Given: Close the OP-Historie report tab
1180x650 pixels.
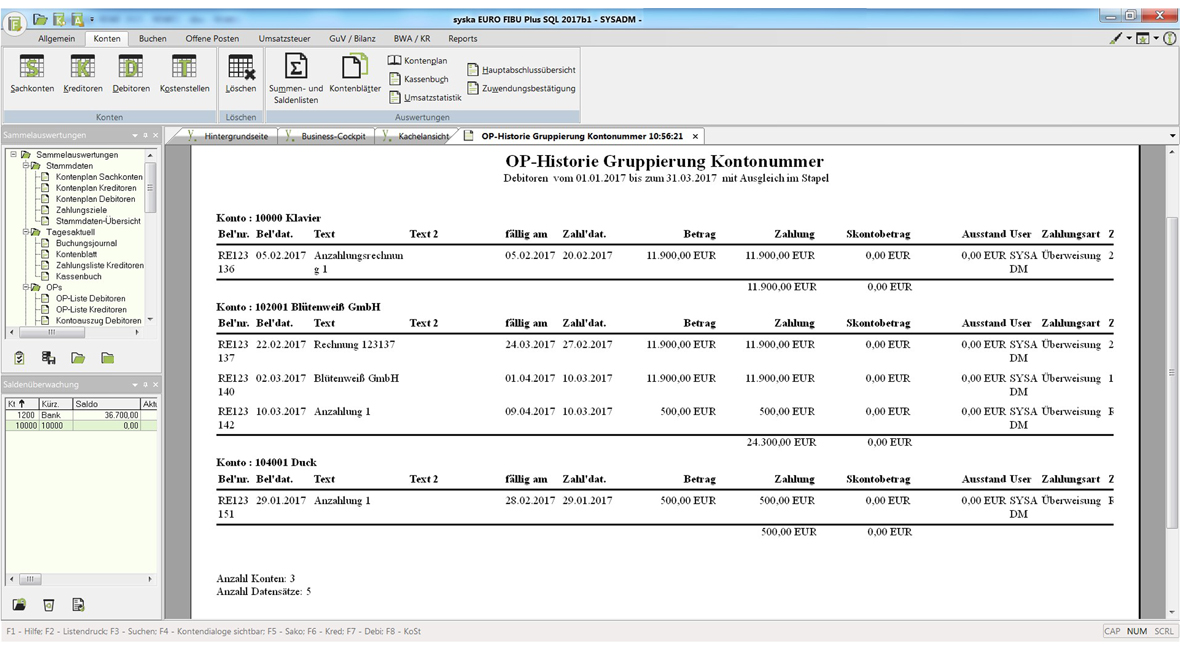Looking at the screenshot, I should point(695,136).
